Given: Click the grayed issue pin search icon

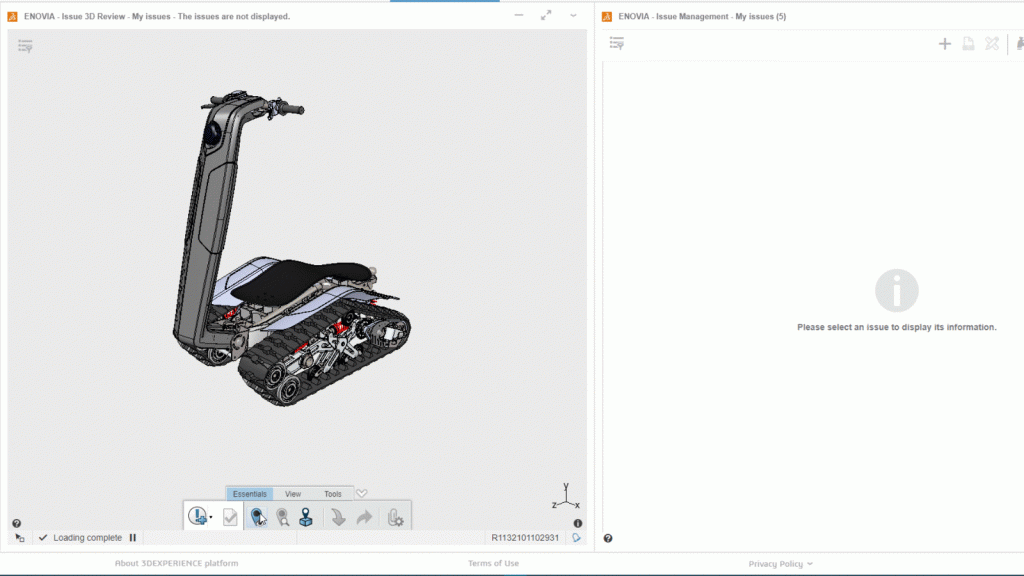Looking at the screenshot, I should (x=283, y=517).
